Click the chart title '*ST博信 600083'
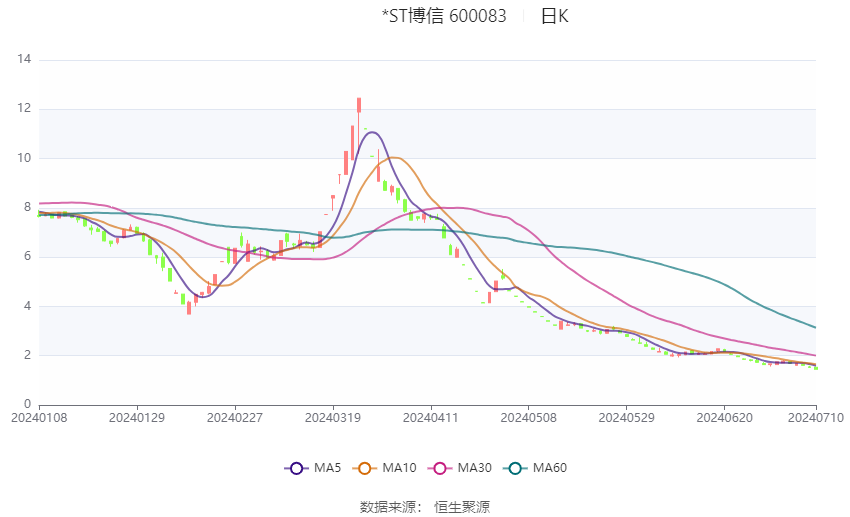This screenshot has height=517, width=850. pyautogui.click(x=444, y=16)
